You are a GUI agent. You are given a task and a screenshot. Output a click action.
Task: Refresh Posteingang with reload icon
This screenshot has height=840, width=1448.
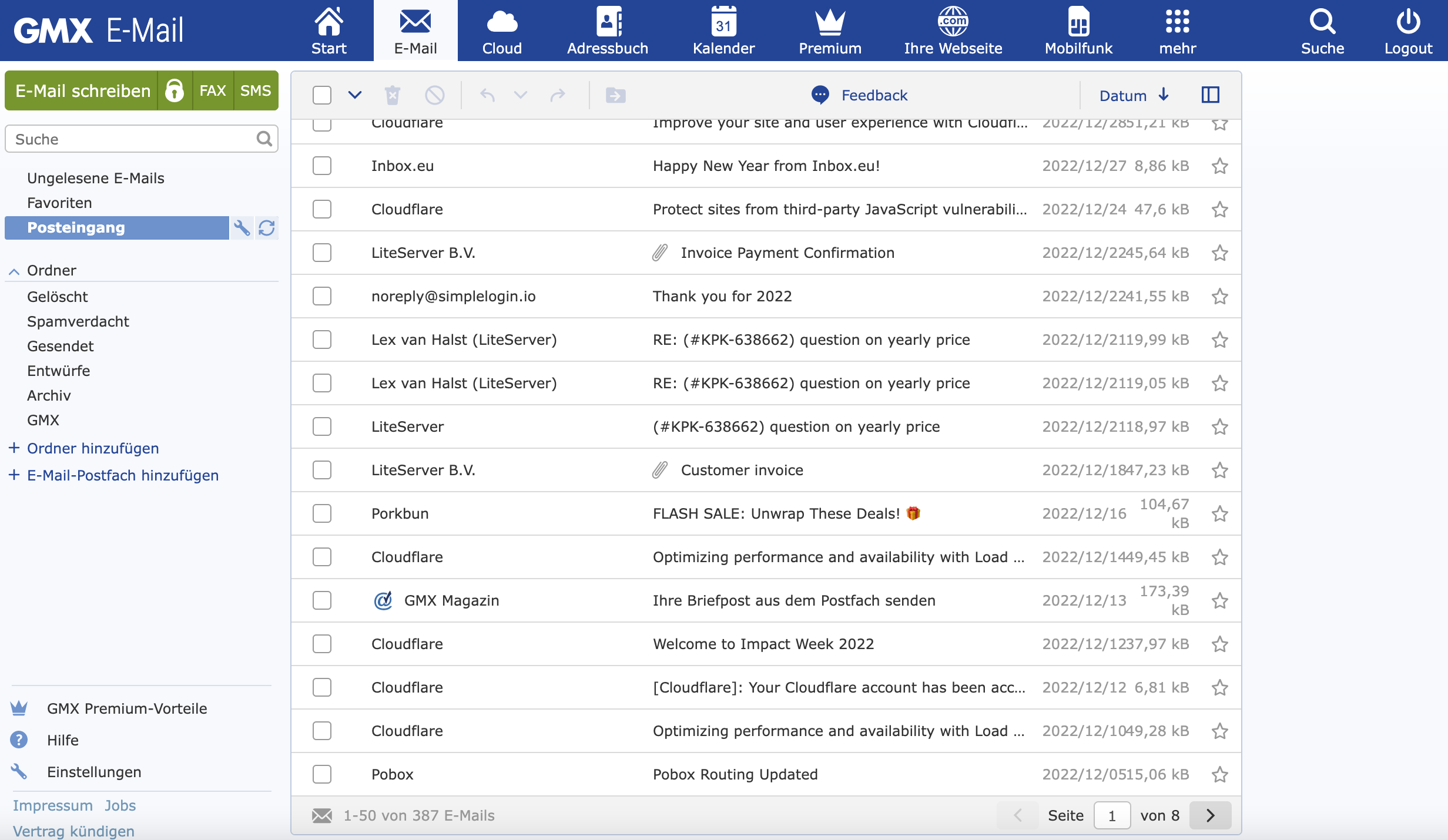(267, 227)
